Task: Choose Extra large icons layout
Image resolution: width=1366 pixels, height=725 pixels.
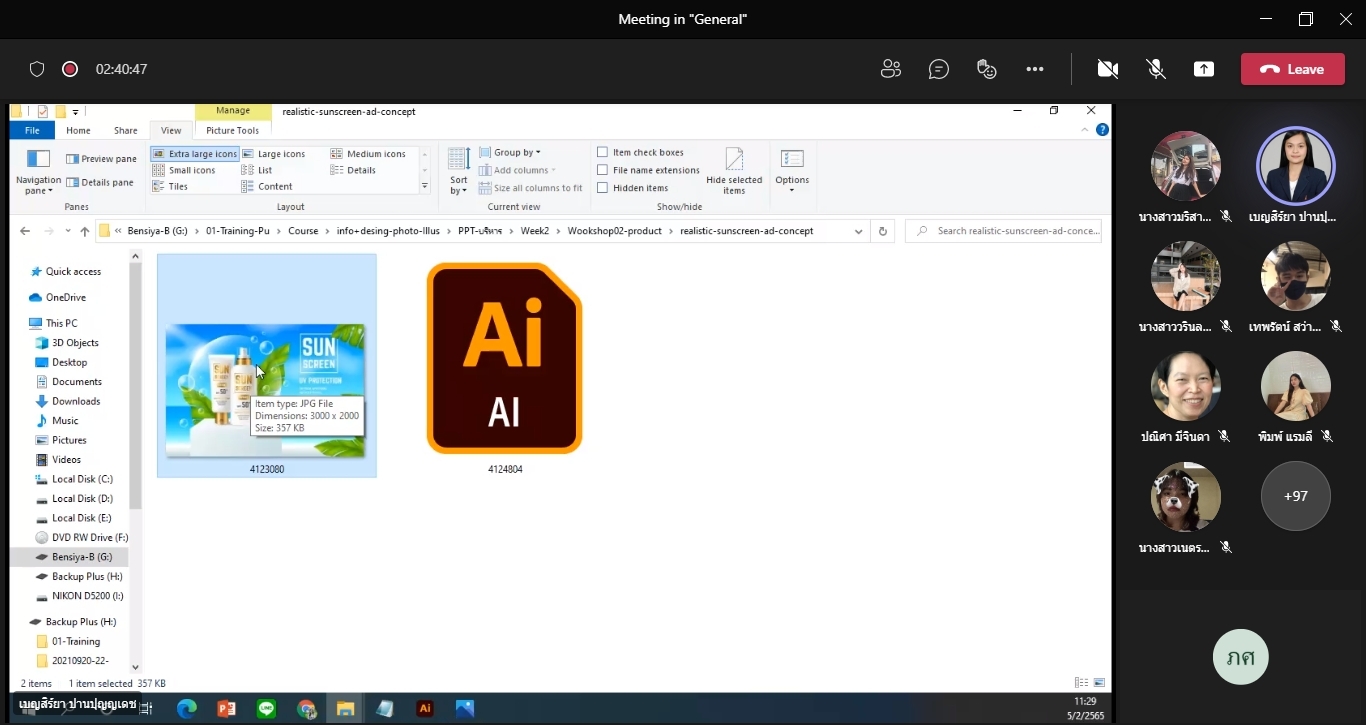Action: click(195, 154)
